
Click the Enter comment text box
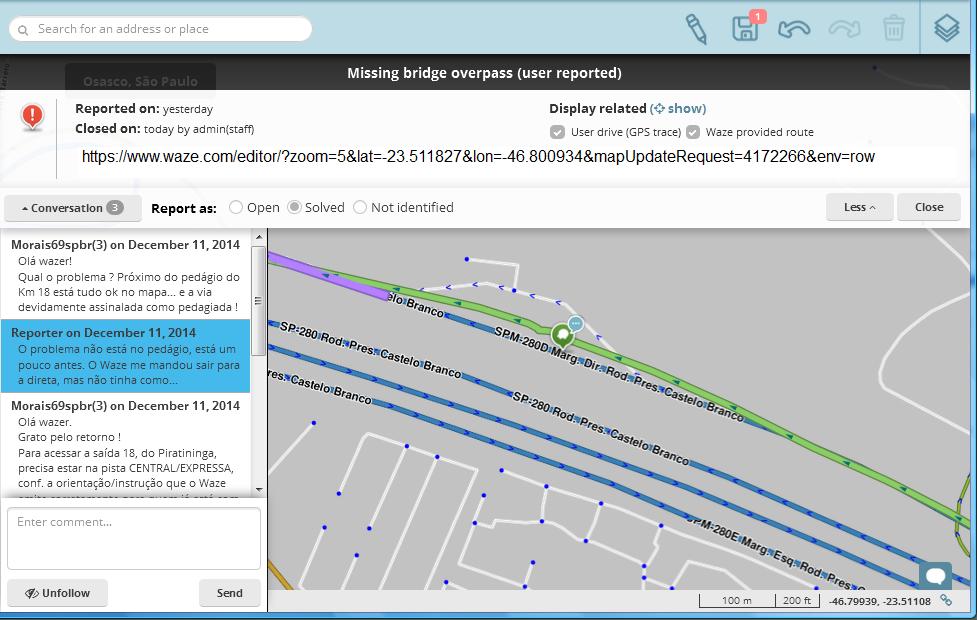coord(134,538)
